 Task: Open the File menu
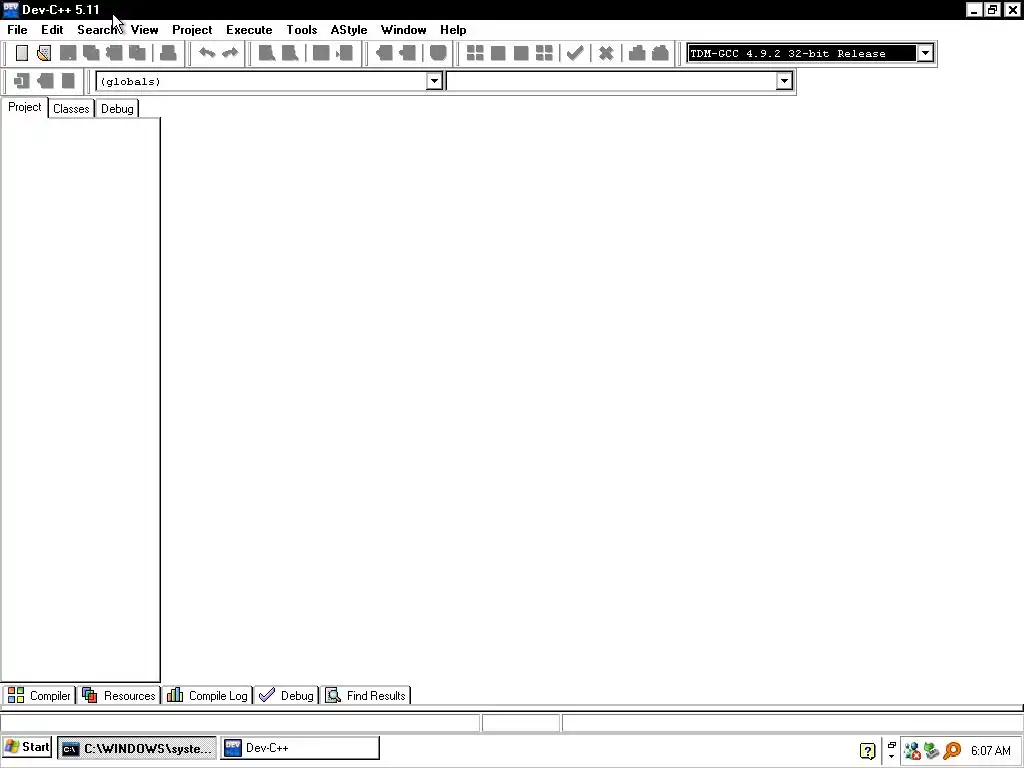(17, 30)
